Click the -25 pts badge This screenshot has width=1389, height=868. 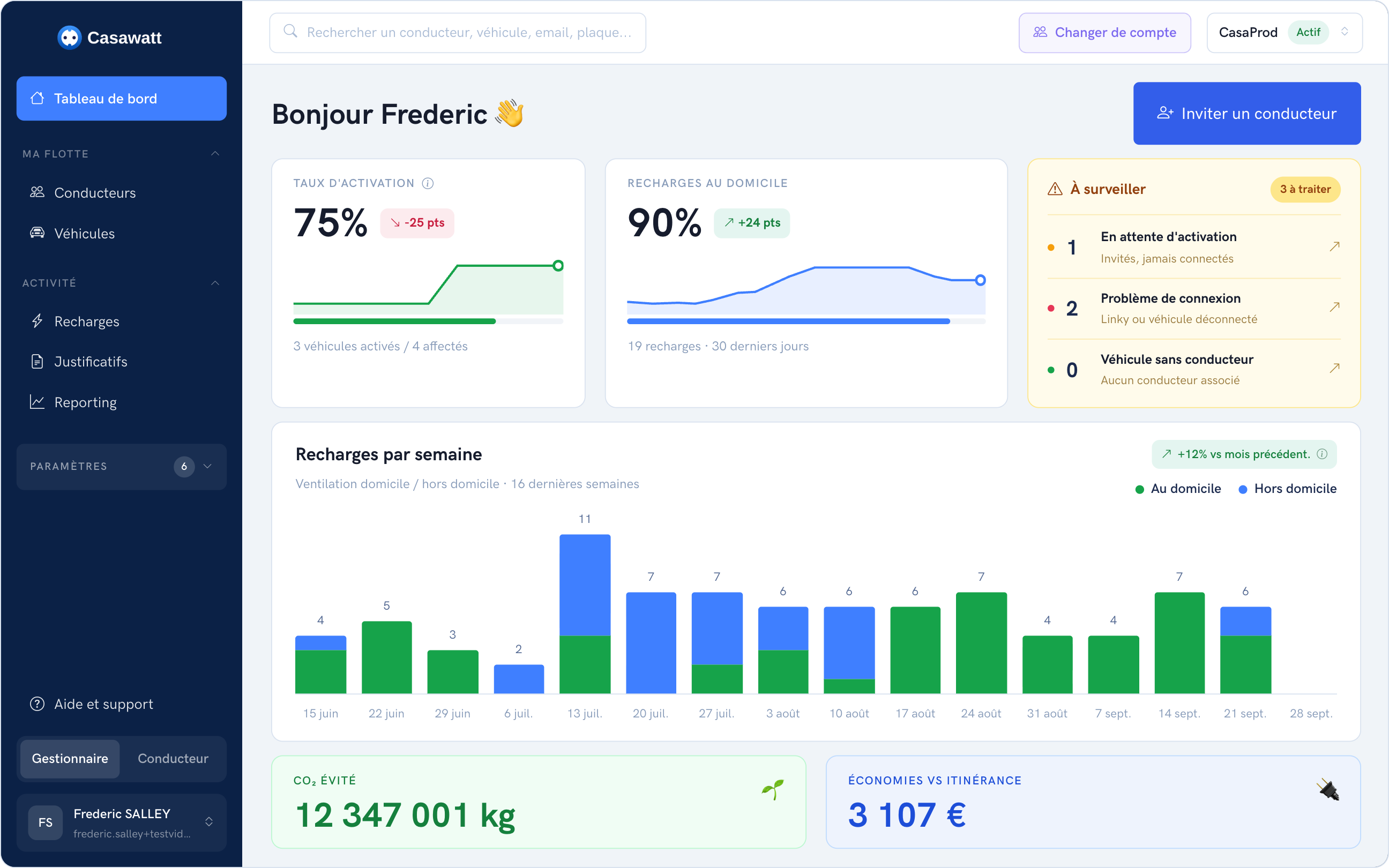click(x=417, y=223)
